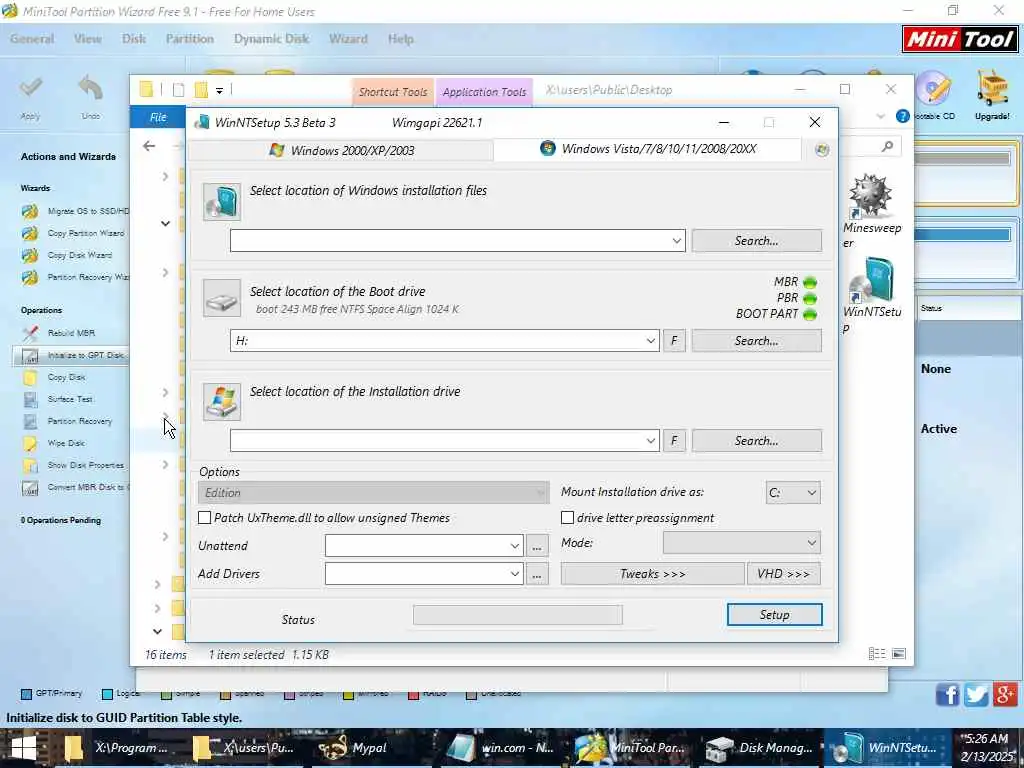Open Application Tools ribbon tab
Image resolution: width=1024 pixels, height=768 pixels.
(x=484, y=92)
